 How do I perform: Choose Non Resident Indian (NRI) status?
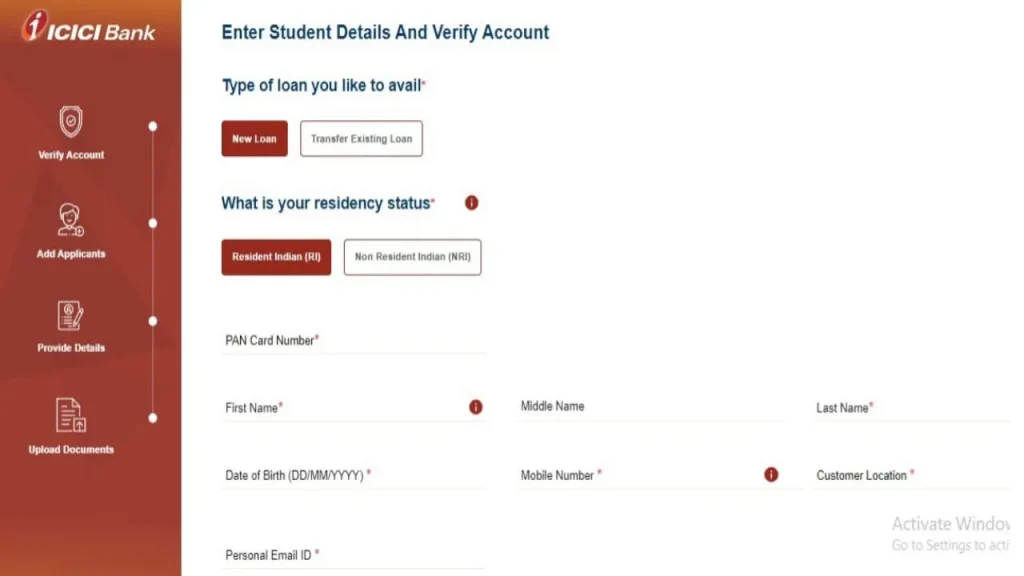pos(412,257)
